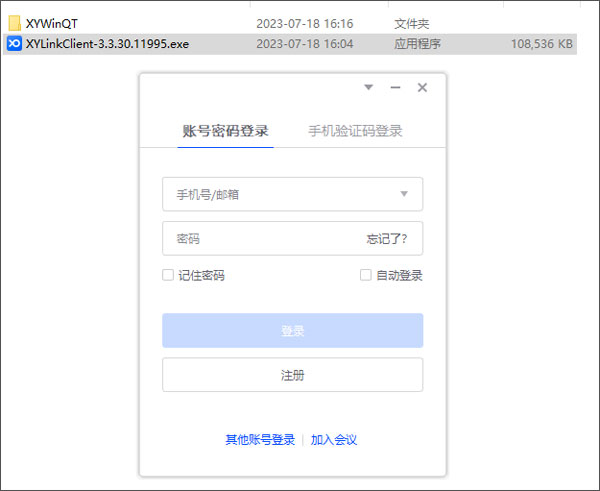
Task: Click the 注册 register button
Action: [x=293, y=375]
